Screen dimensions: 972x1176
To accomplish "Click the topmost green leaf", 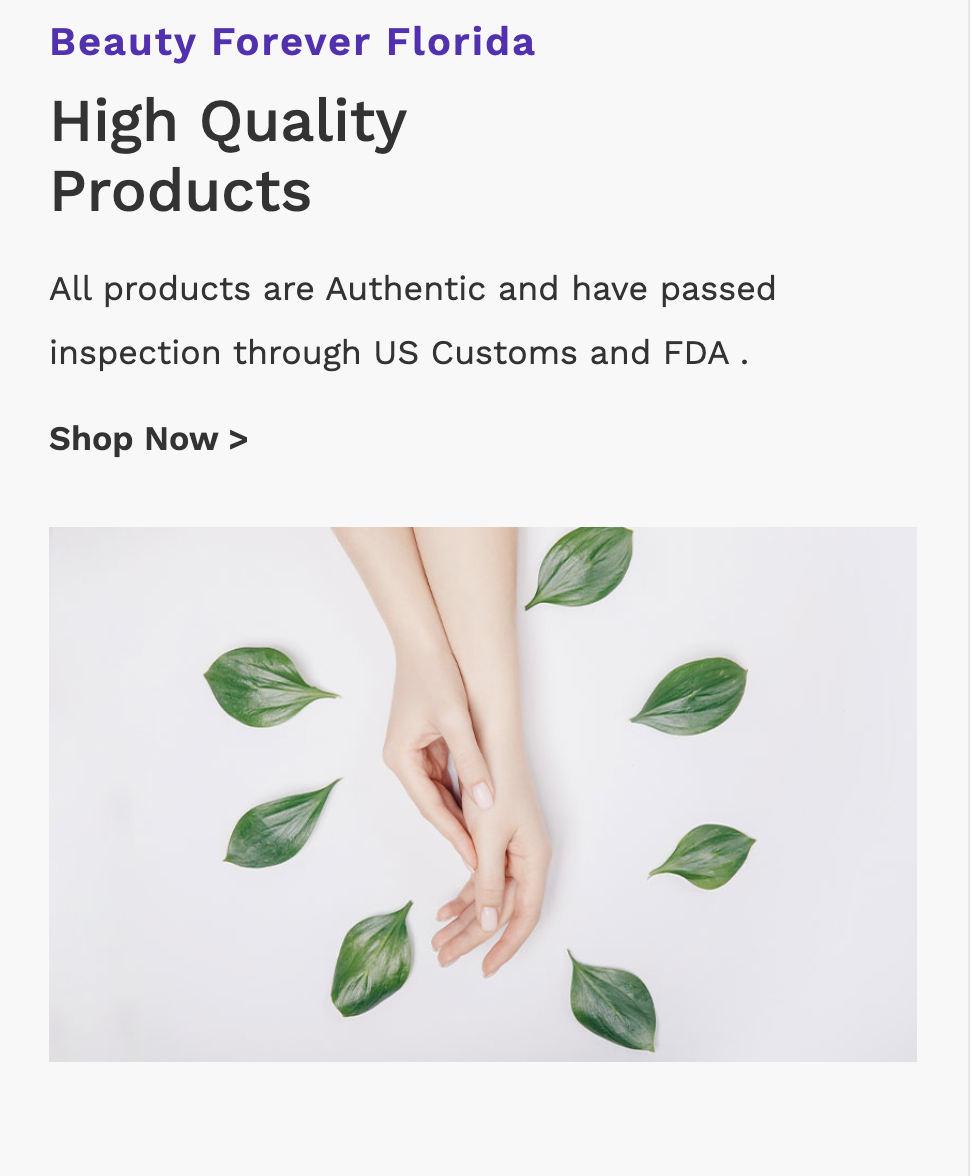I will [x=581, y=566].
